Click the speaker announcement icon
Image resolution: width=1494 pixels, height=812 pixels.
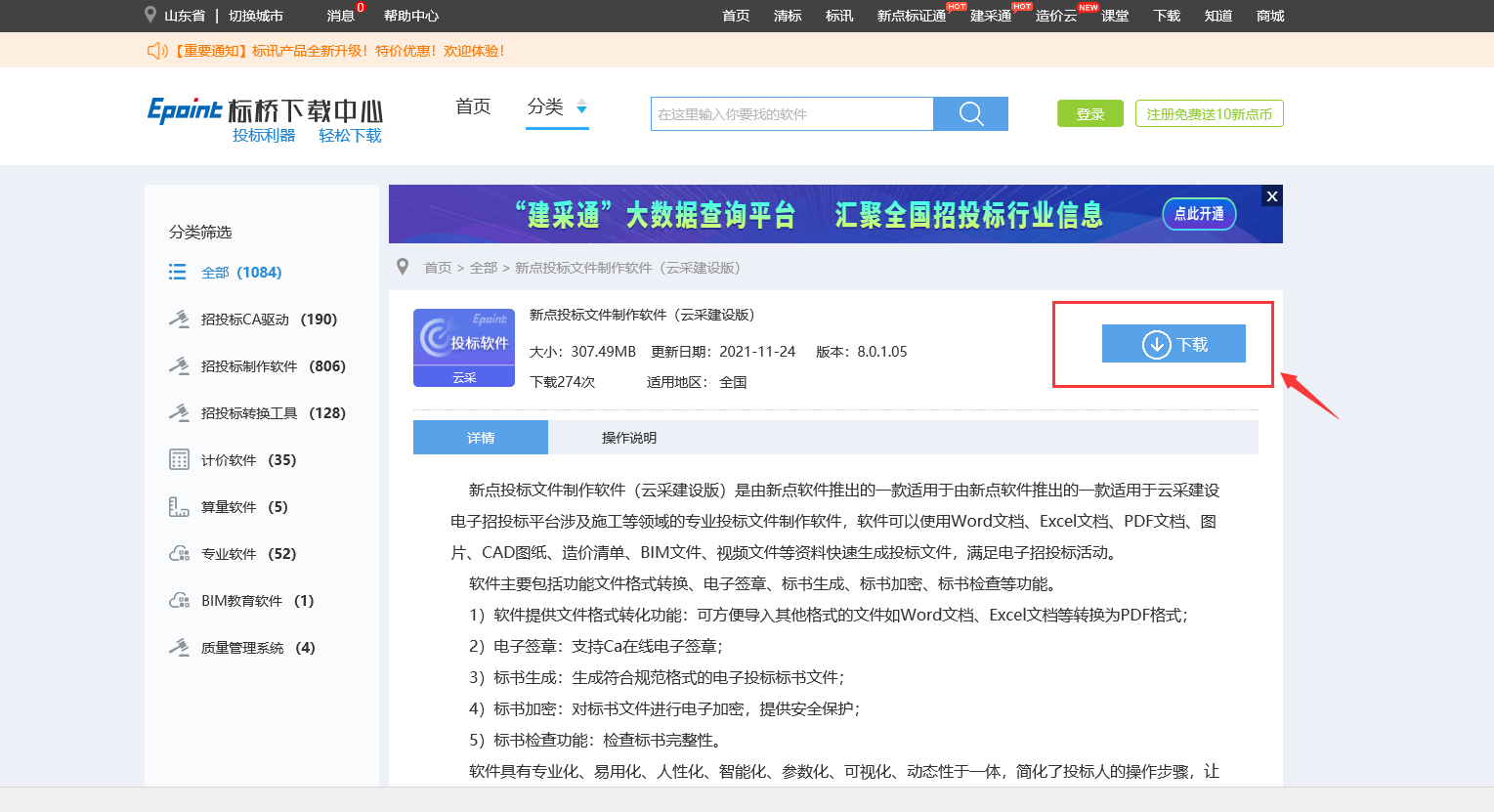tap(157, 50)
